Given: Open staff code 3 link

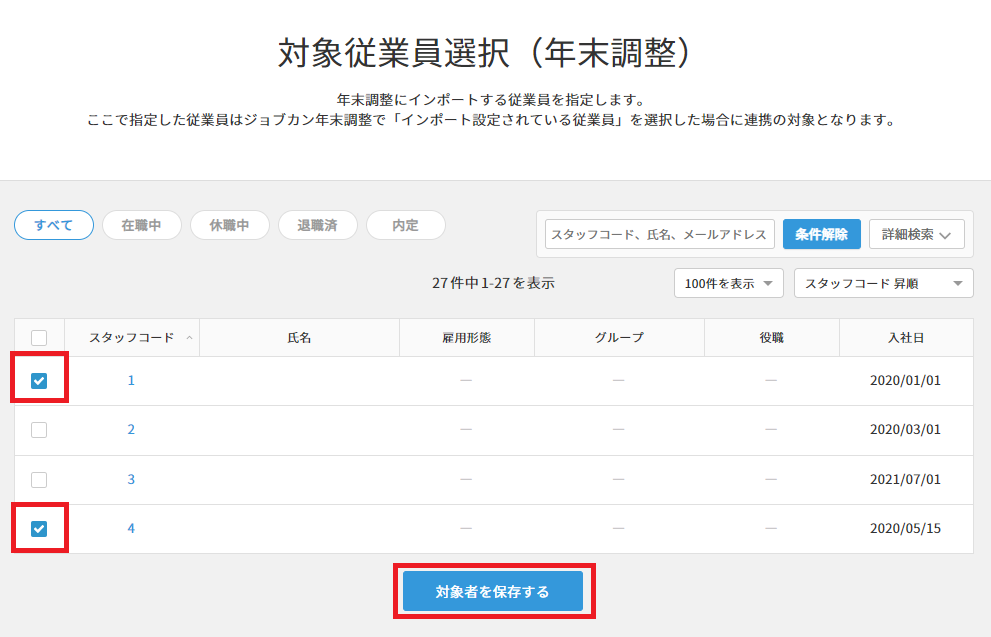Looking at the screenshot, I should point(131,480).
